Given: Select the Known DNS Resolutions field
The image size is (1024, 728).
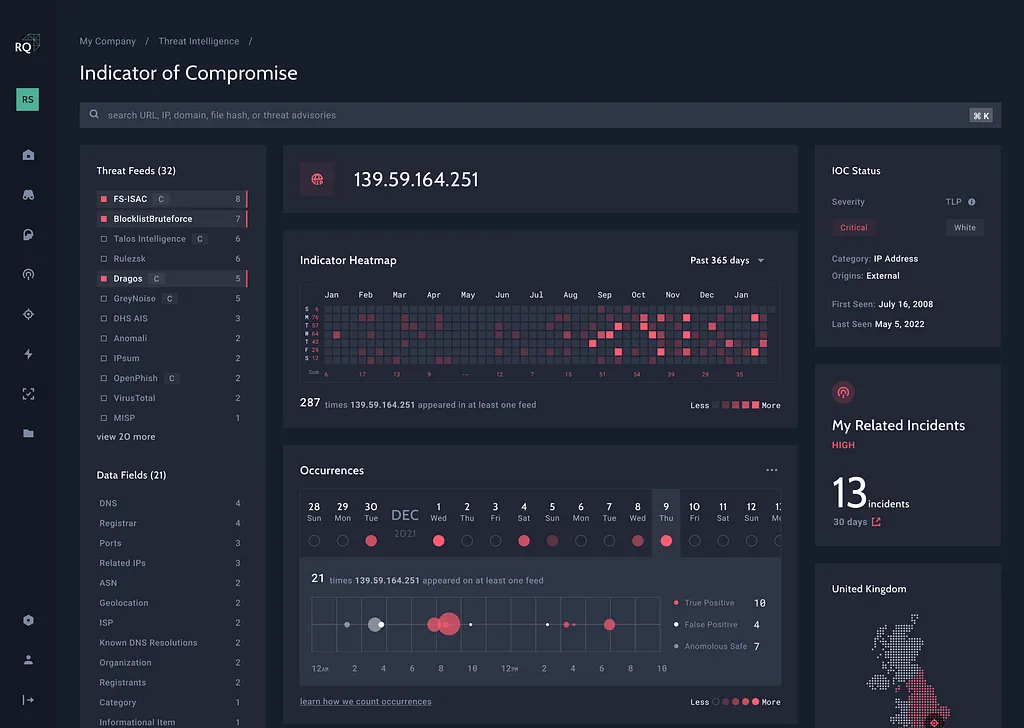Looking at the screenshot, I should pos(170,642).
